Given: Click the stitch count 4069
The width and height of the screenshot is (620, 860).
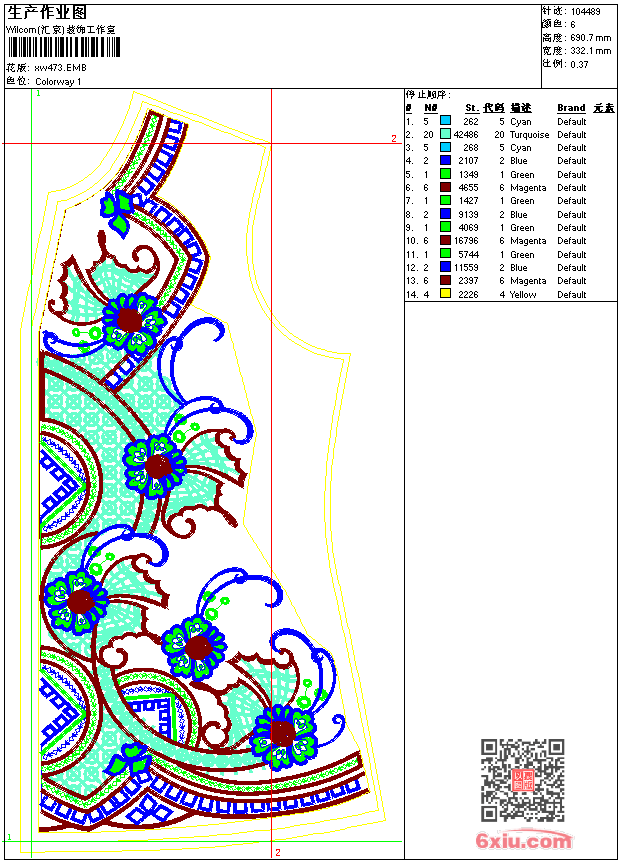Looking at the screenshot, I should click(x=468, y=228).
